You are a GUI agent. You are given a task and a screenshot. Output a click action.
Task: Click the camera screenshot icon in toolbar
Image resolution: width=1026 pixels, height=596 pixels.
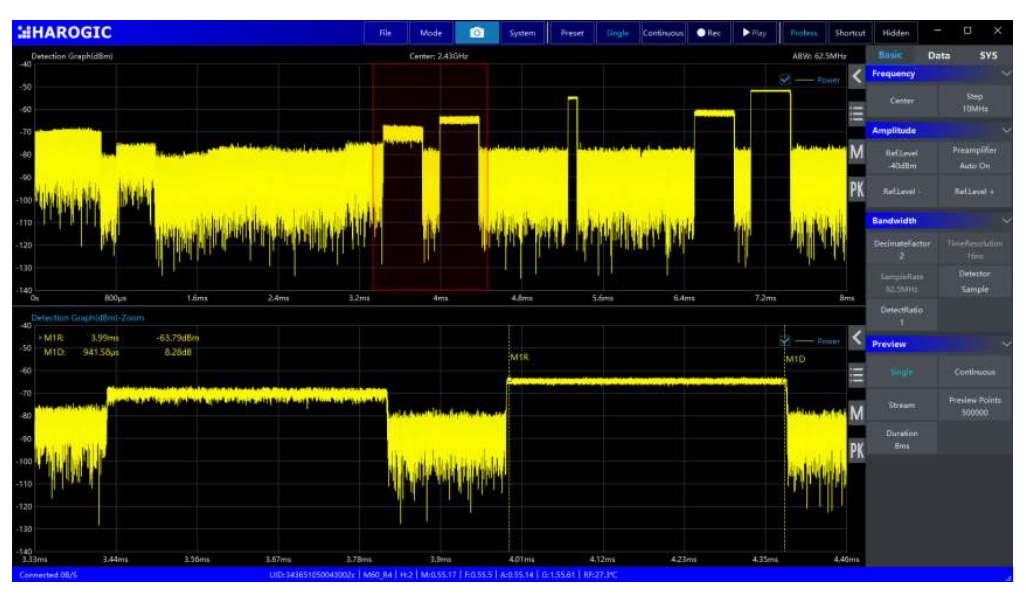click(476, 33)
